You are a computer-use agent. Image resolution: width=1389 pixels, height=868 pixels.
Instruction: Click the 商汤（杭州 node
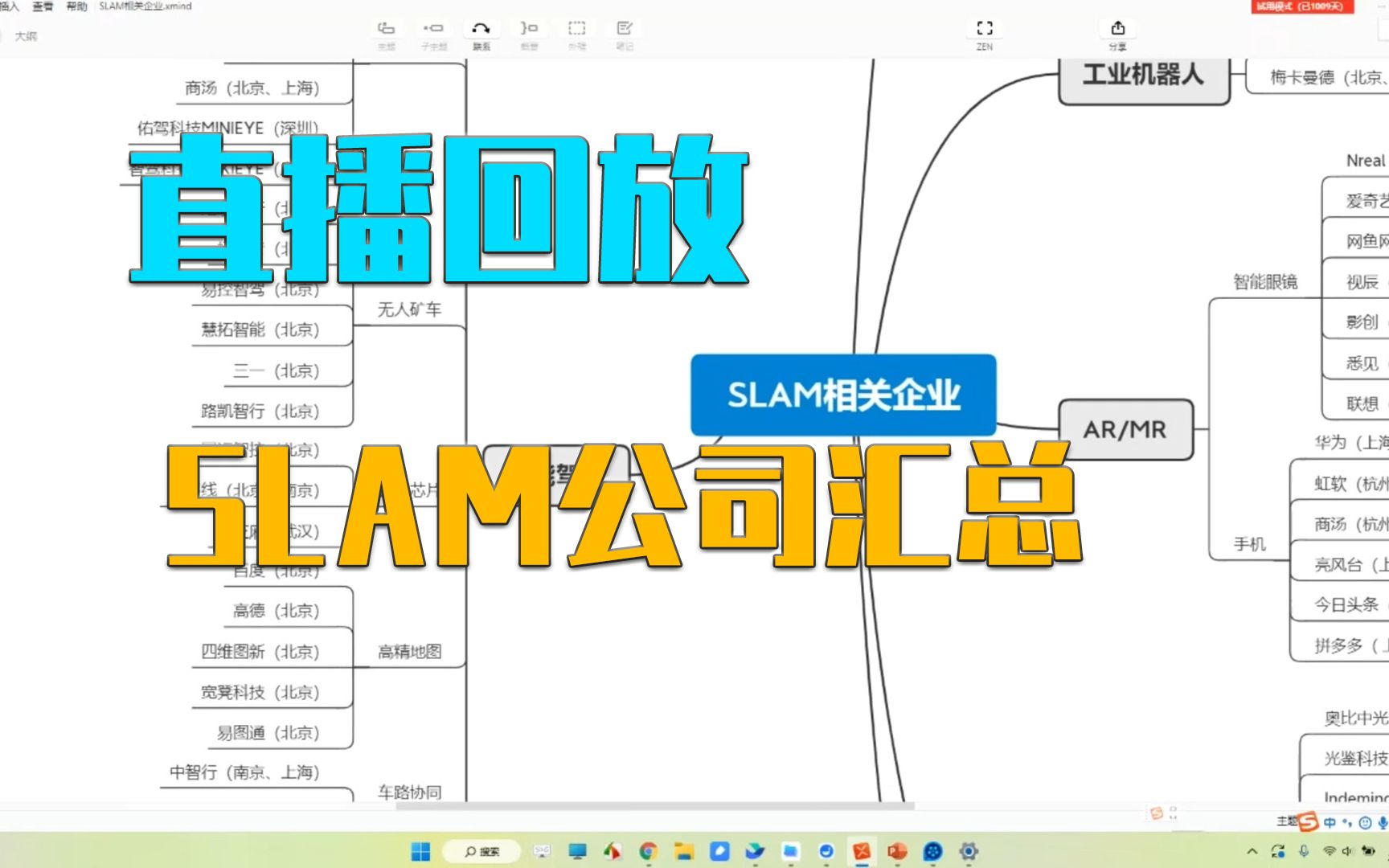pos(1351,524)
